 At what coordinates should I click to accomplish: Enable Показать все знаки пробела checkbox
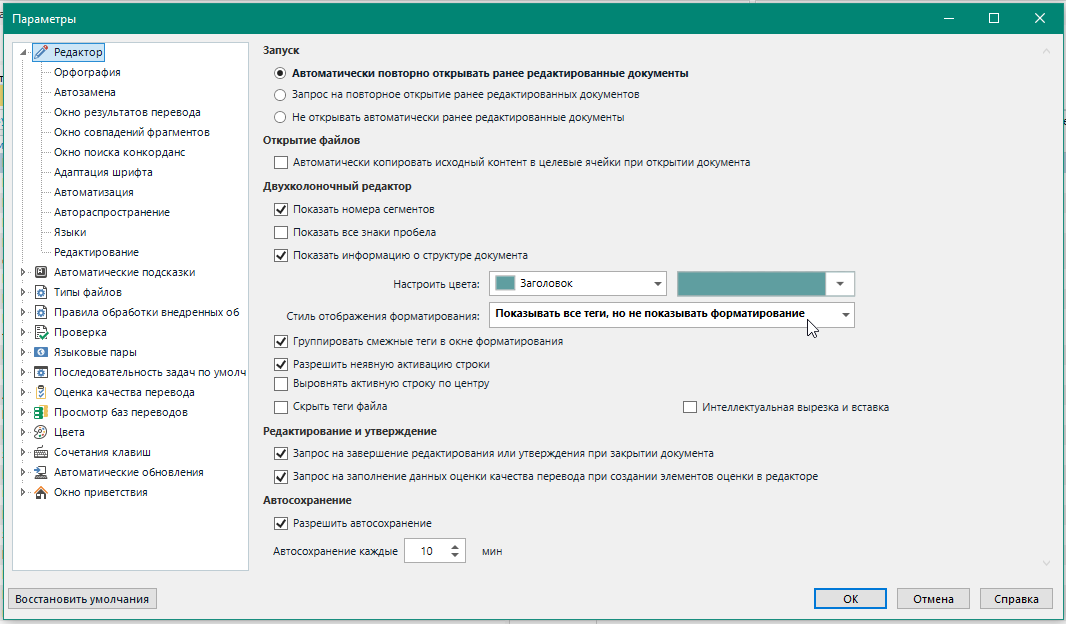(281, 232)
